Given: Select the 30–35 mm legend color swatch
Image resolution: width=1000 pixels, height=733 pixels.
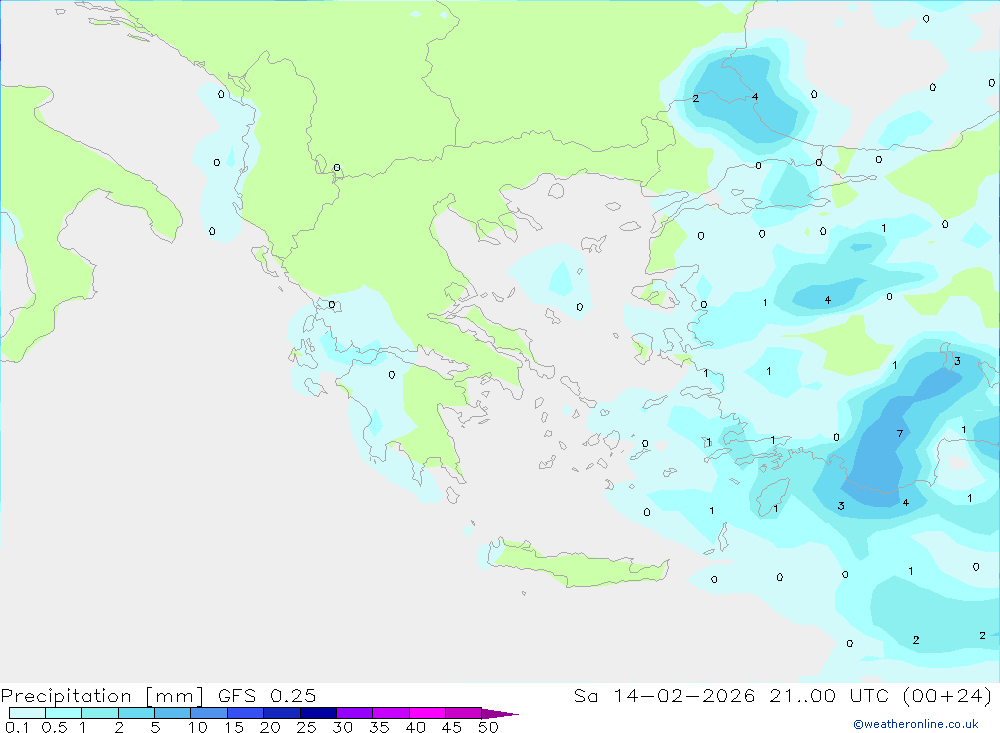Looking at the screenshot, I should point(355,713).
